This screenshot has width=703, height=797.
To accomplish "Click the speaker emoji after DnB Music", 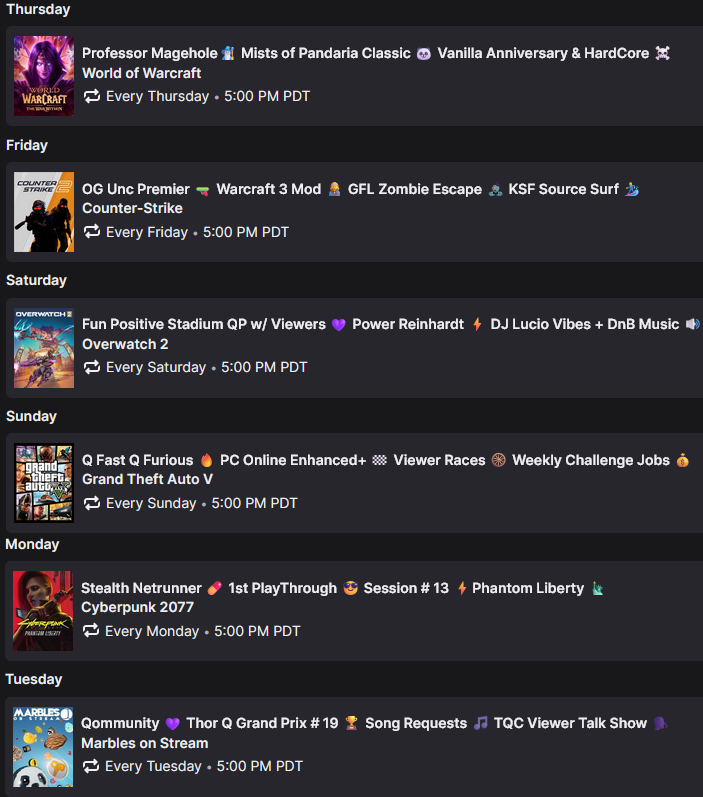I will pyautogui.click(x=692, y=324).
